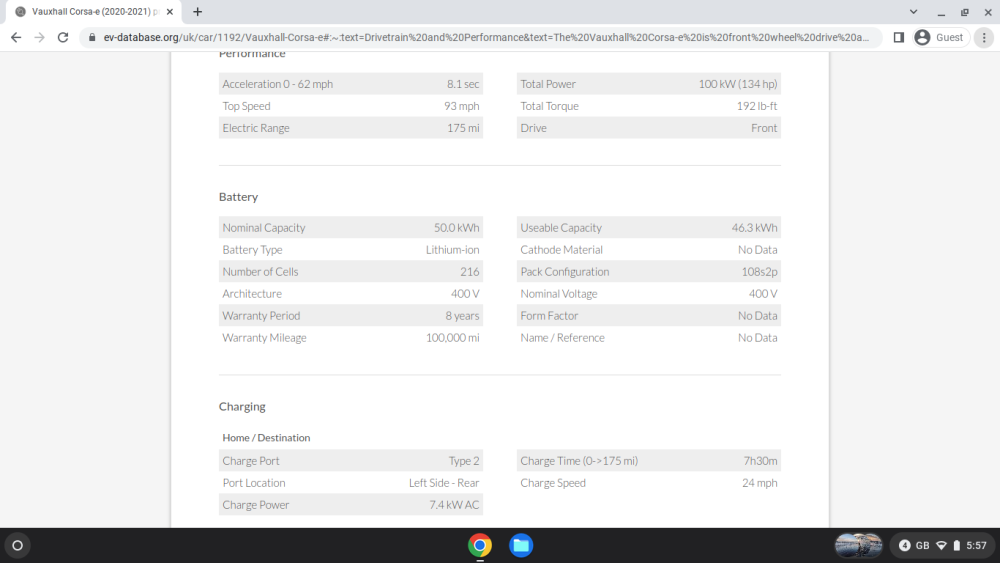Viewport: 1000px width, 563px height.
Task: Click the 'Top Speed' label
Action: 246,106
